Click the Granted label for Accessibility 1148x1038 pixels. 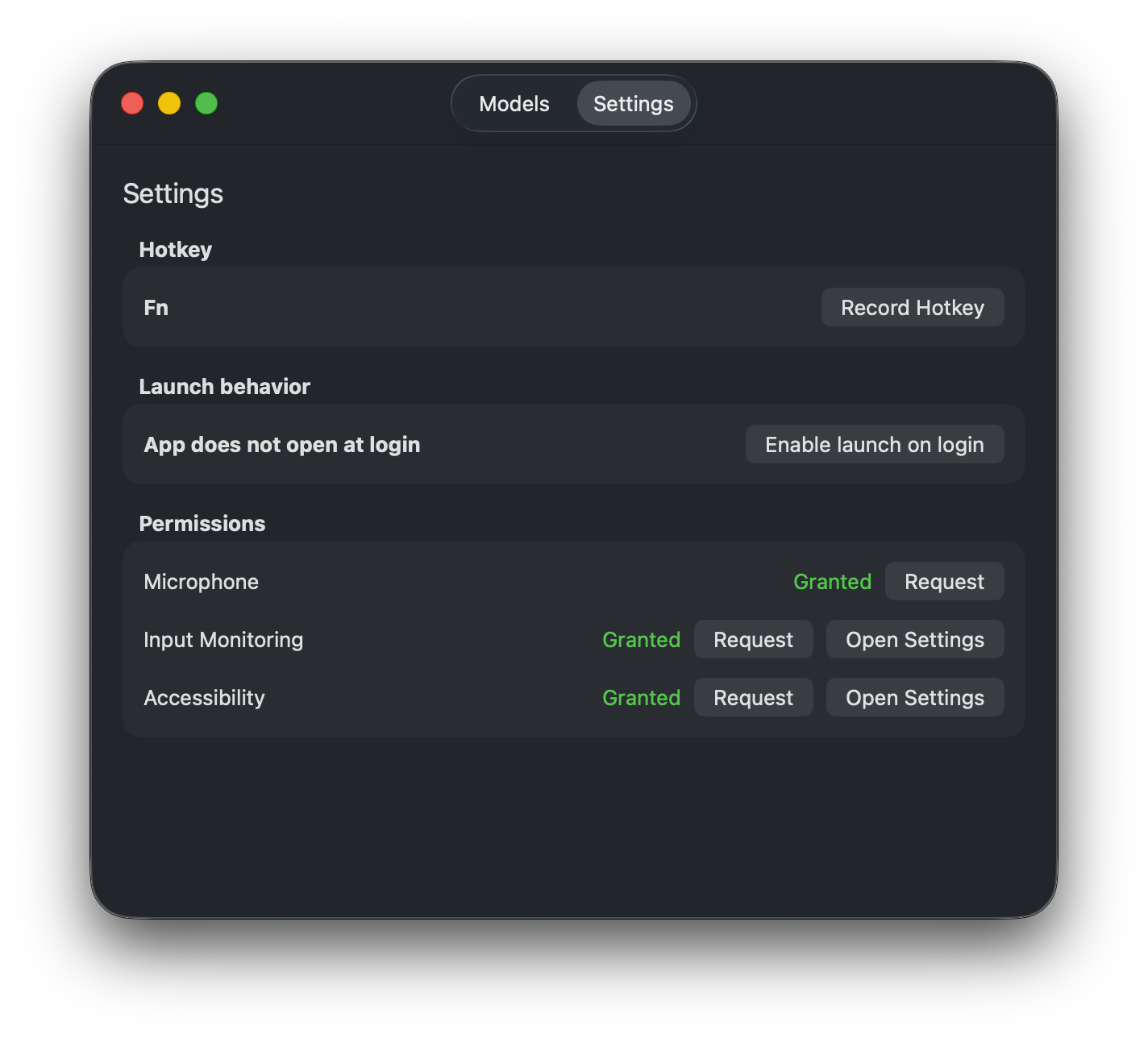641,697
